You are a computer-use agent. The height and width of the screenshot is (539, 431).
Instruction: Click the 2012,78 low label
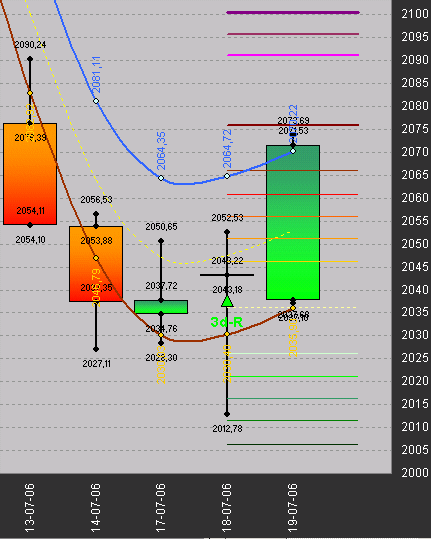(227, 429)
